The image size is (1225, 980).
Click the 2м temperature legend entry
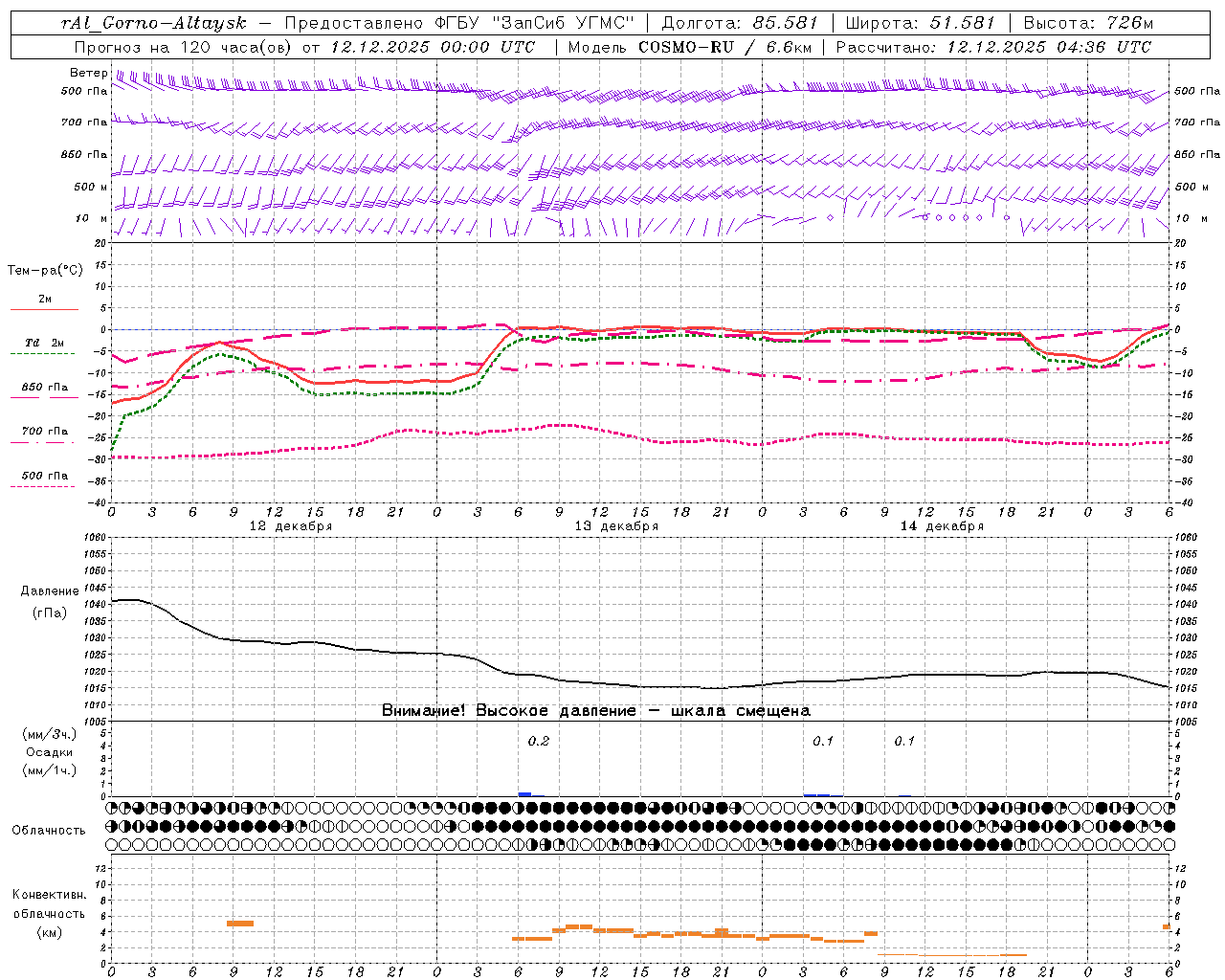point(44,299)
